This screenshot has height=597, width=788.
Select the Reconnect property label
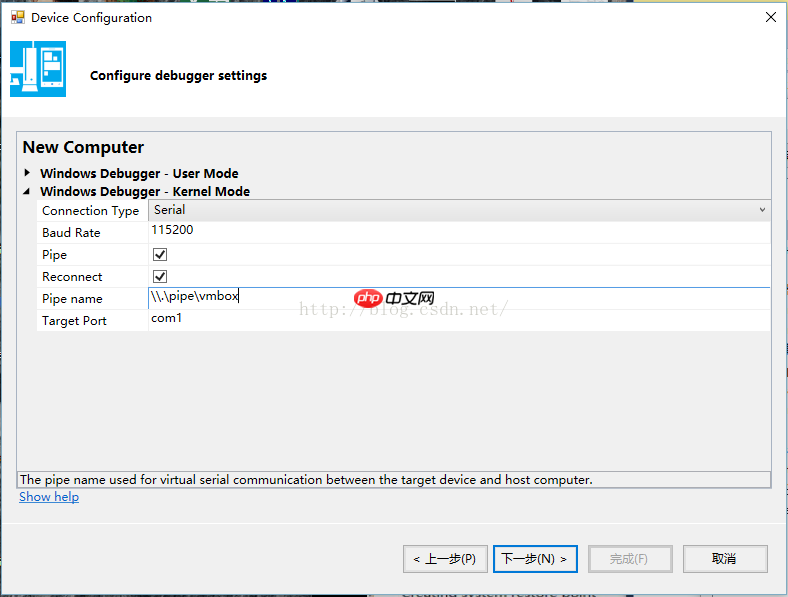click(x=72, y=277)
